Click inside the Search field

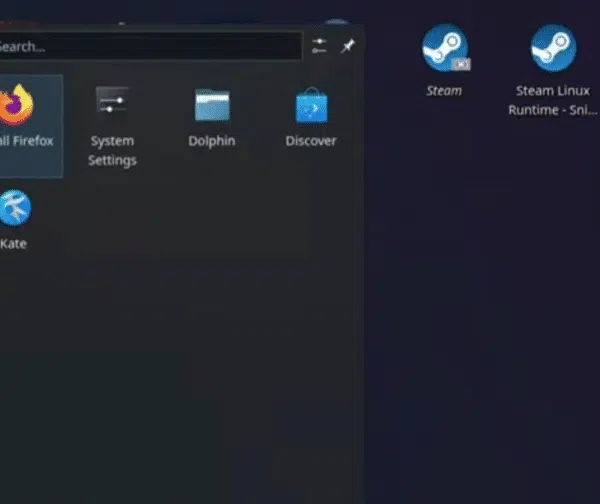[x=149, y=46]
